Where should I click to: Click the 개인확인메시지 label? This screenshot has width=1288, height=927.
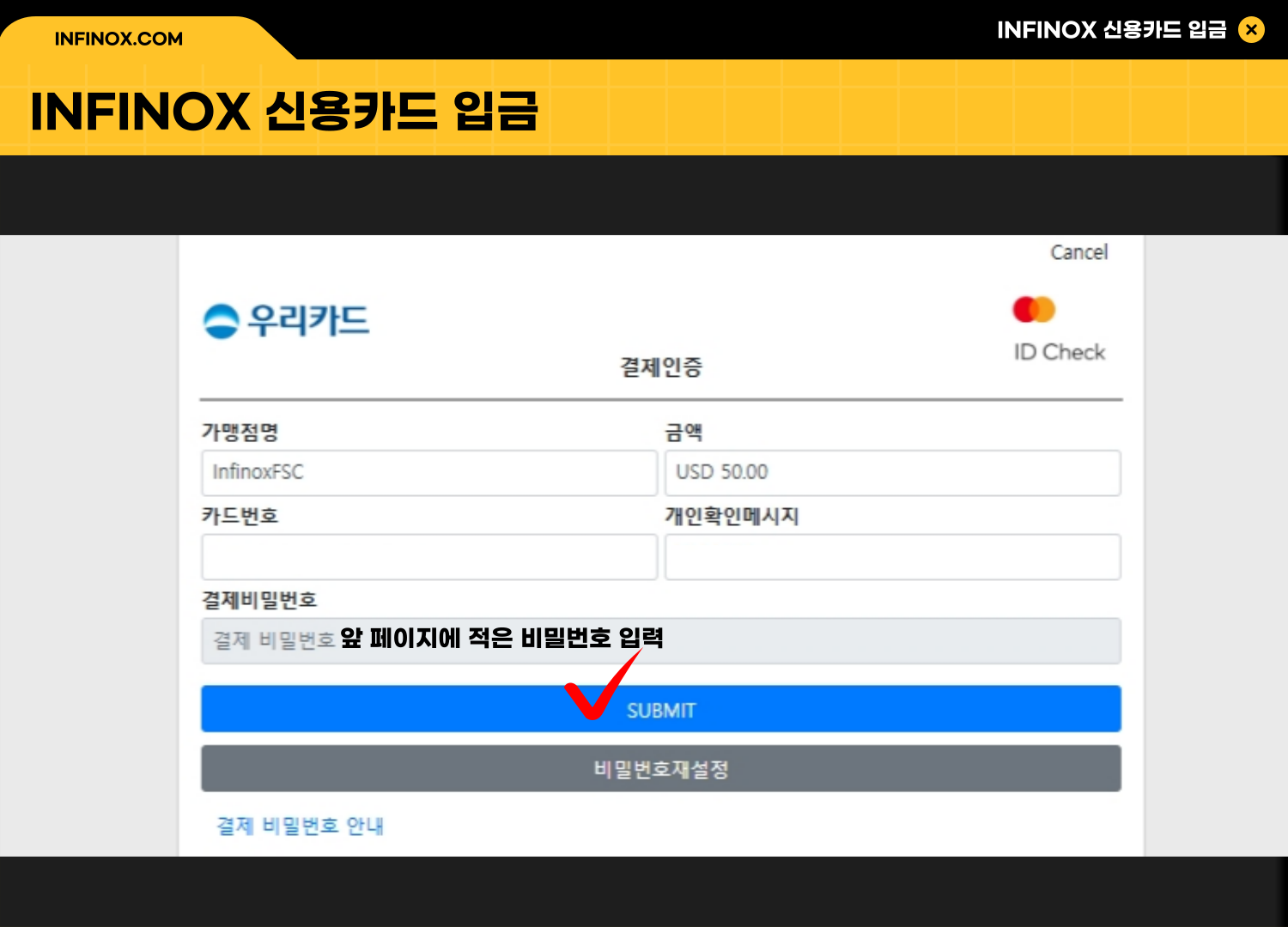tap(732, 516)
